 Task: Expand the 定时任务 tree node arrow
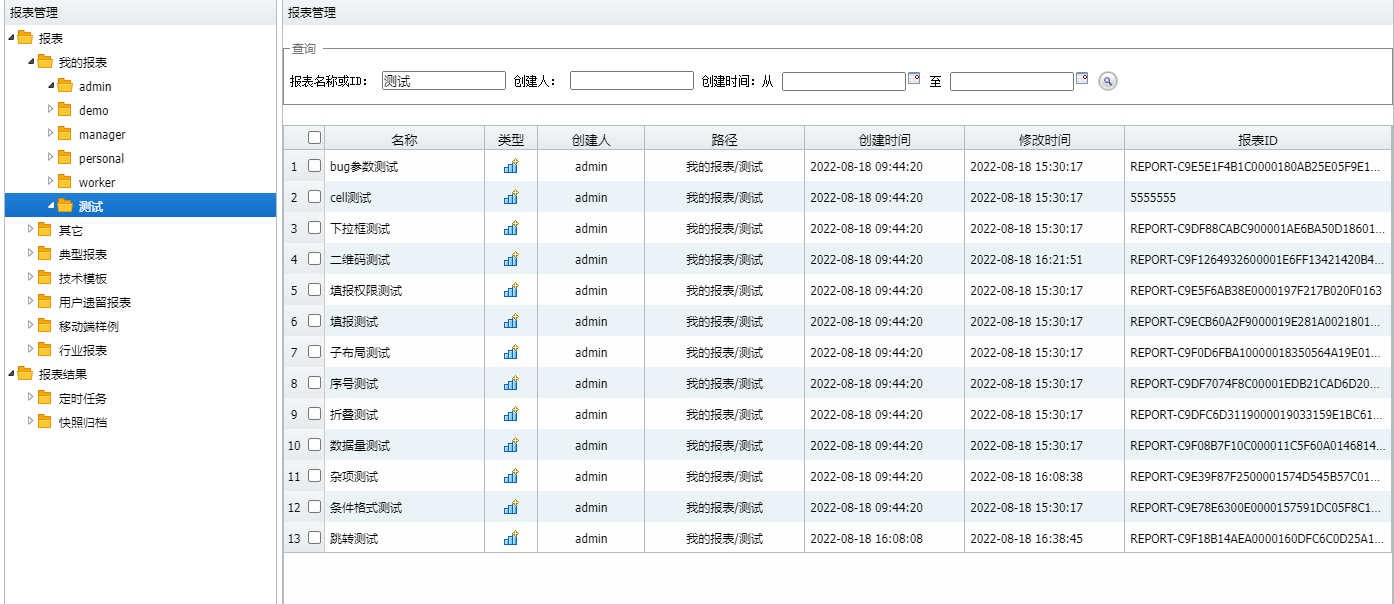(x=31, y=397)
